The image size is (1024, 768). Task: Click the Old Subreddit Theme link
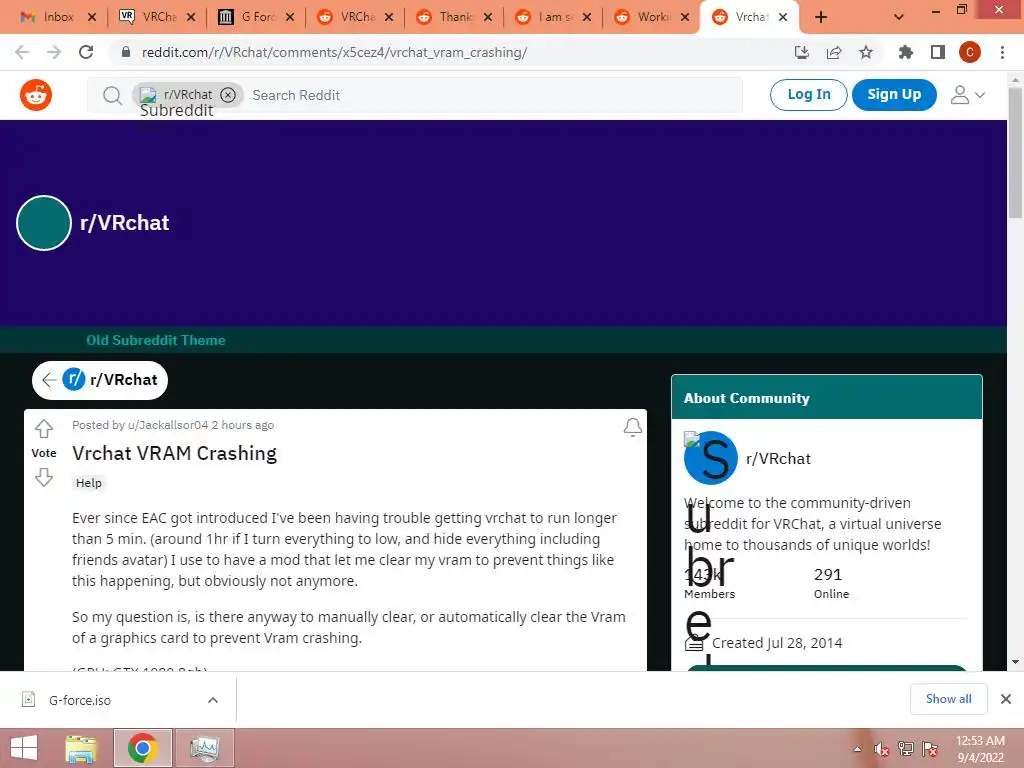click(x=155, y=340)
